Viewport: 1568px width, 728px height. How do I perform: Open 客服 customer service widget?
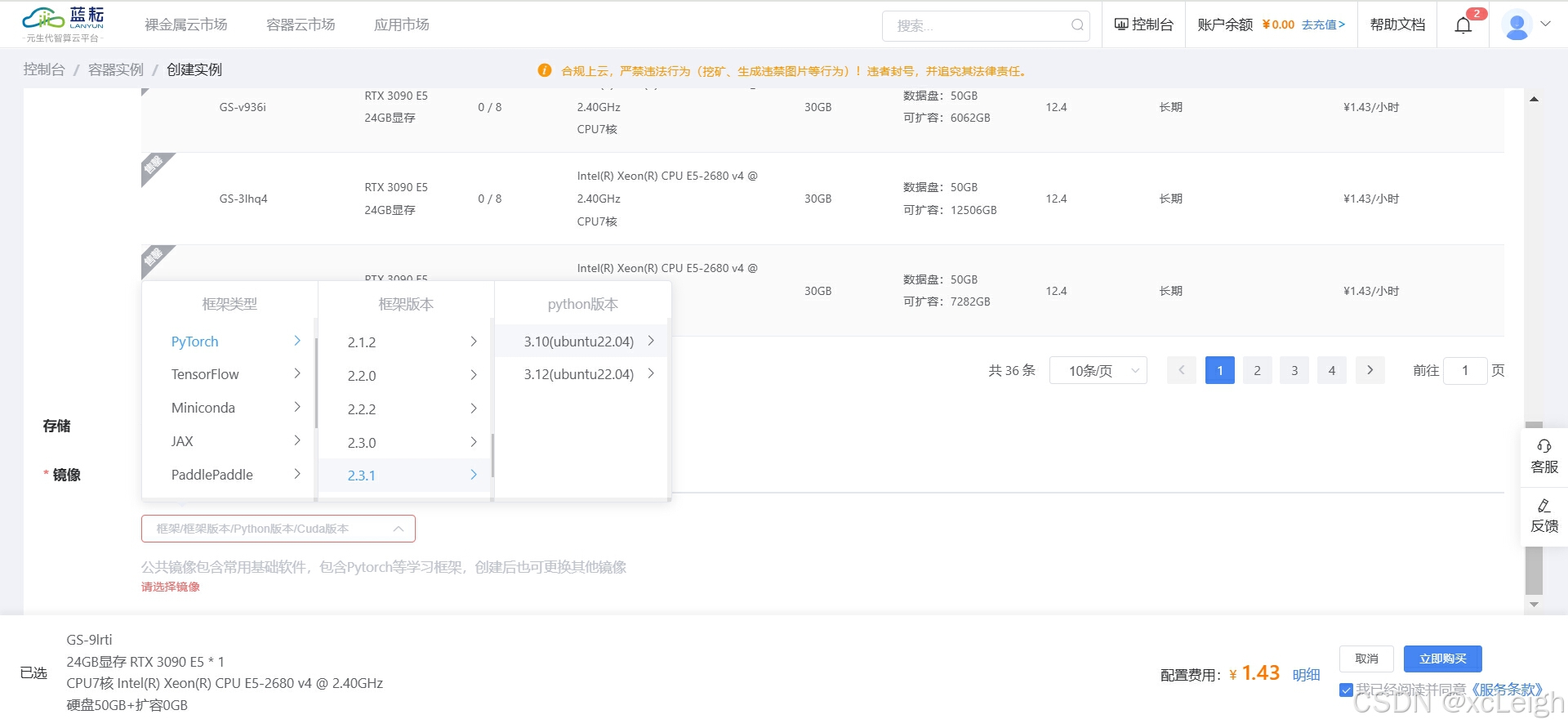tap(1544, 457)
